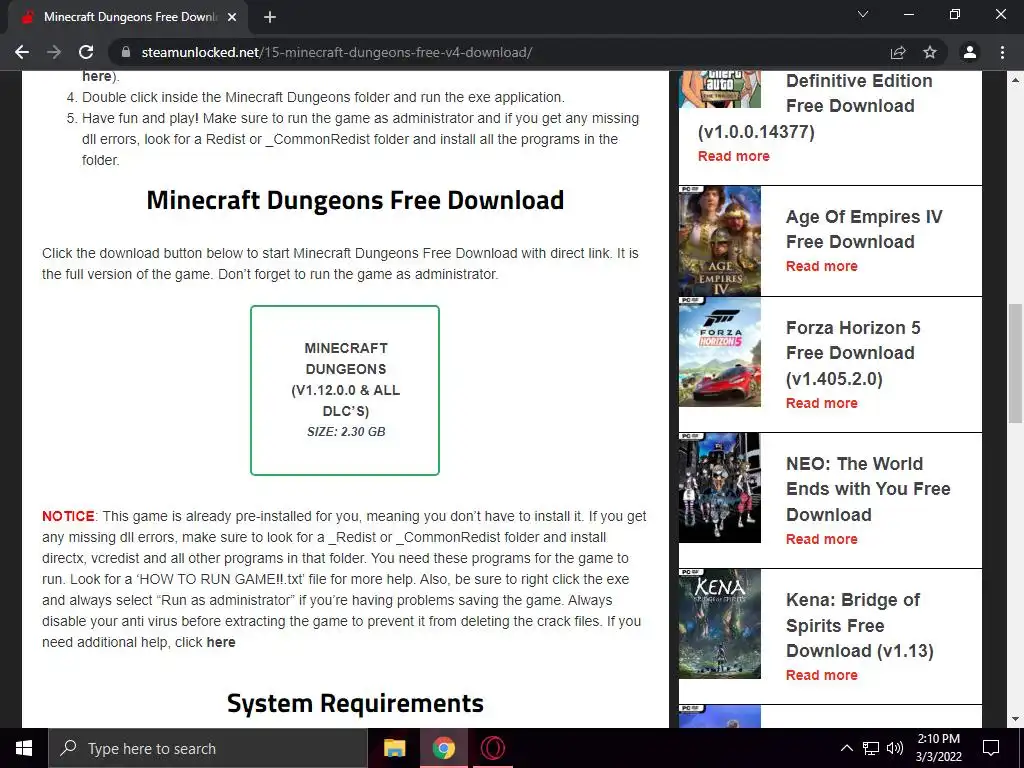
Task: Open Kena: Bridge of Spirits Free Download title
Action: click(x=859, y=625)
